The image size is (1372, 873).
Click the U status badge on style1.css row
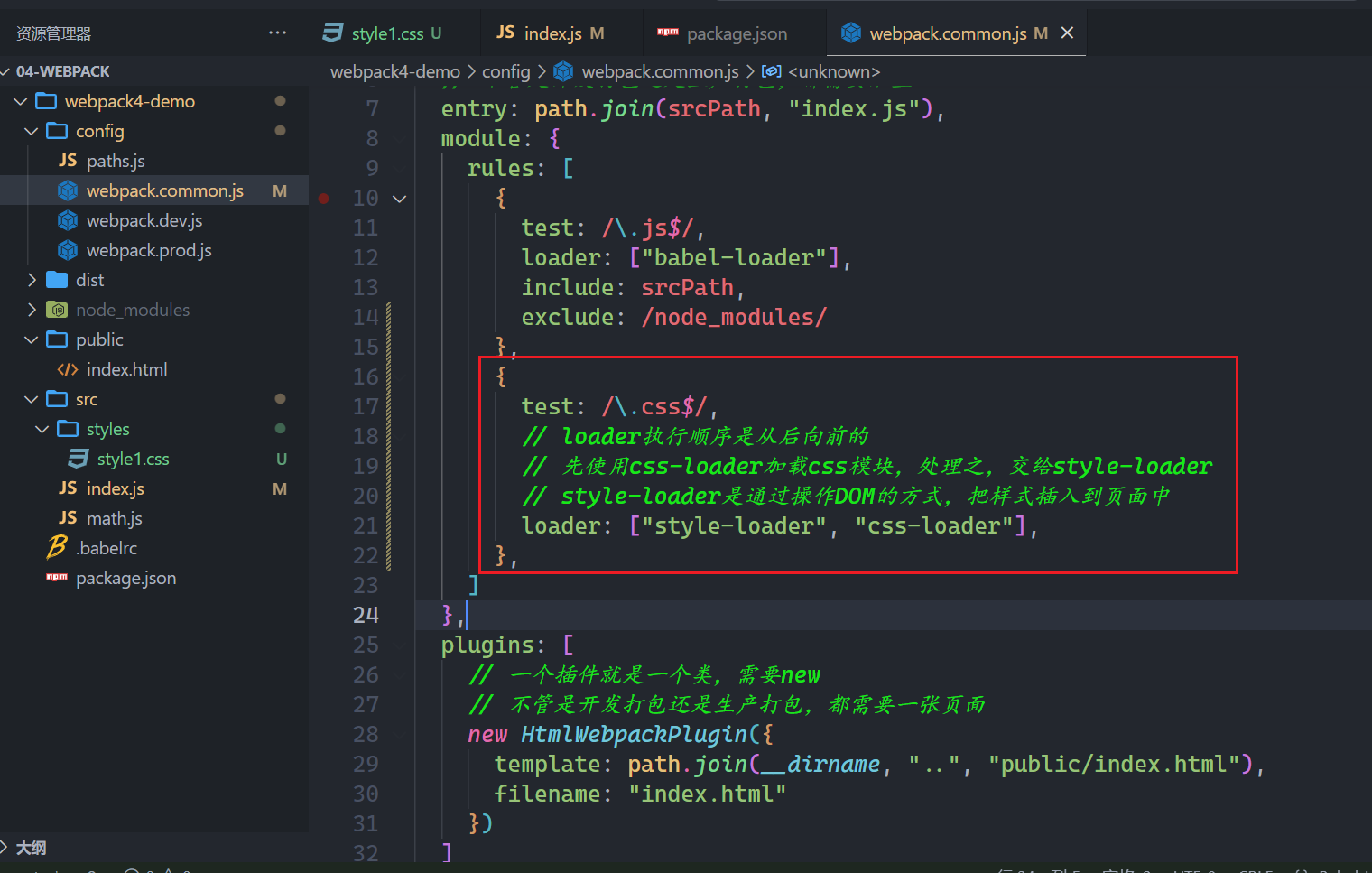pos(282,460)
